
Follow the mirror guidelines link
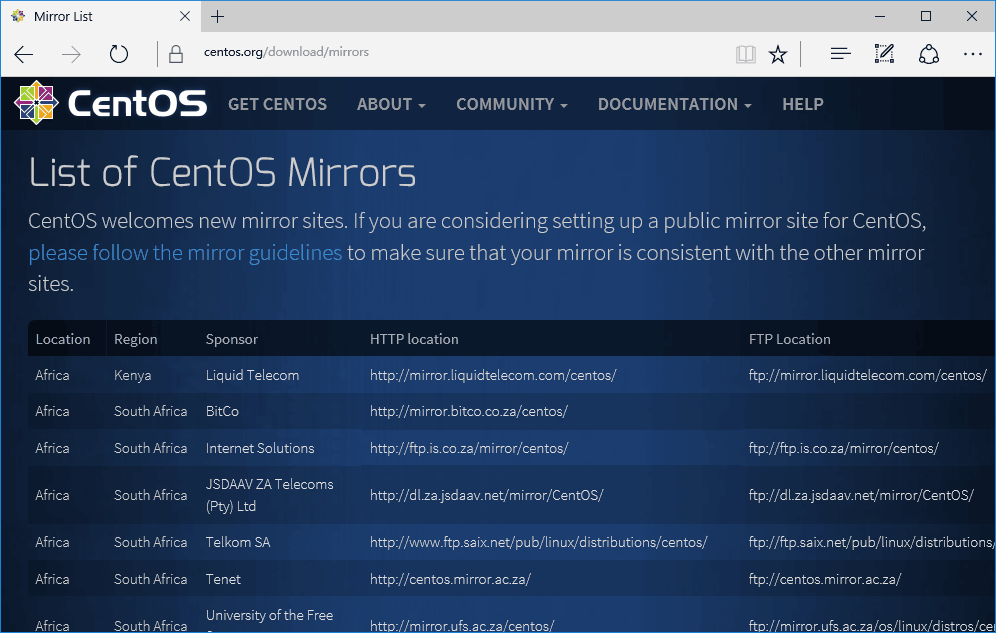pos(185,253)
